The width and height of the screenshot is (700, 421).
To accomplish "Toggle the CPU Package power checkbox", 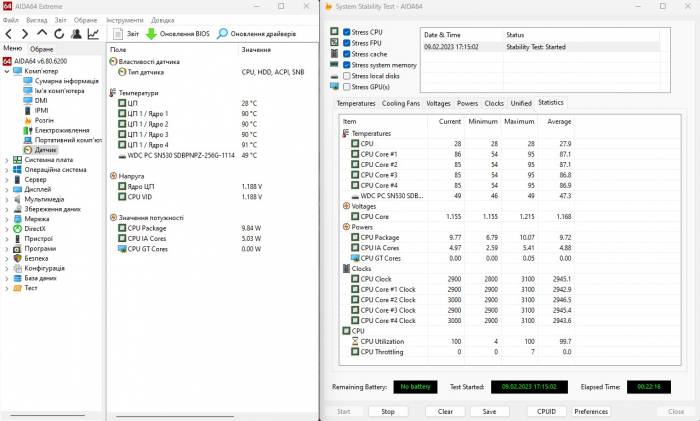I will tap(355, 237).
